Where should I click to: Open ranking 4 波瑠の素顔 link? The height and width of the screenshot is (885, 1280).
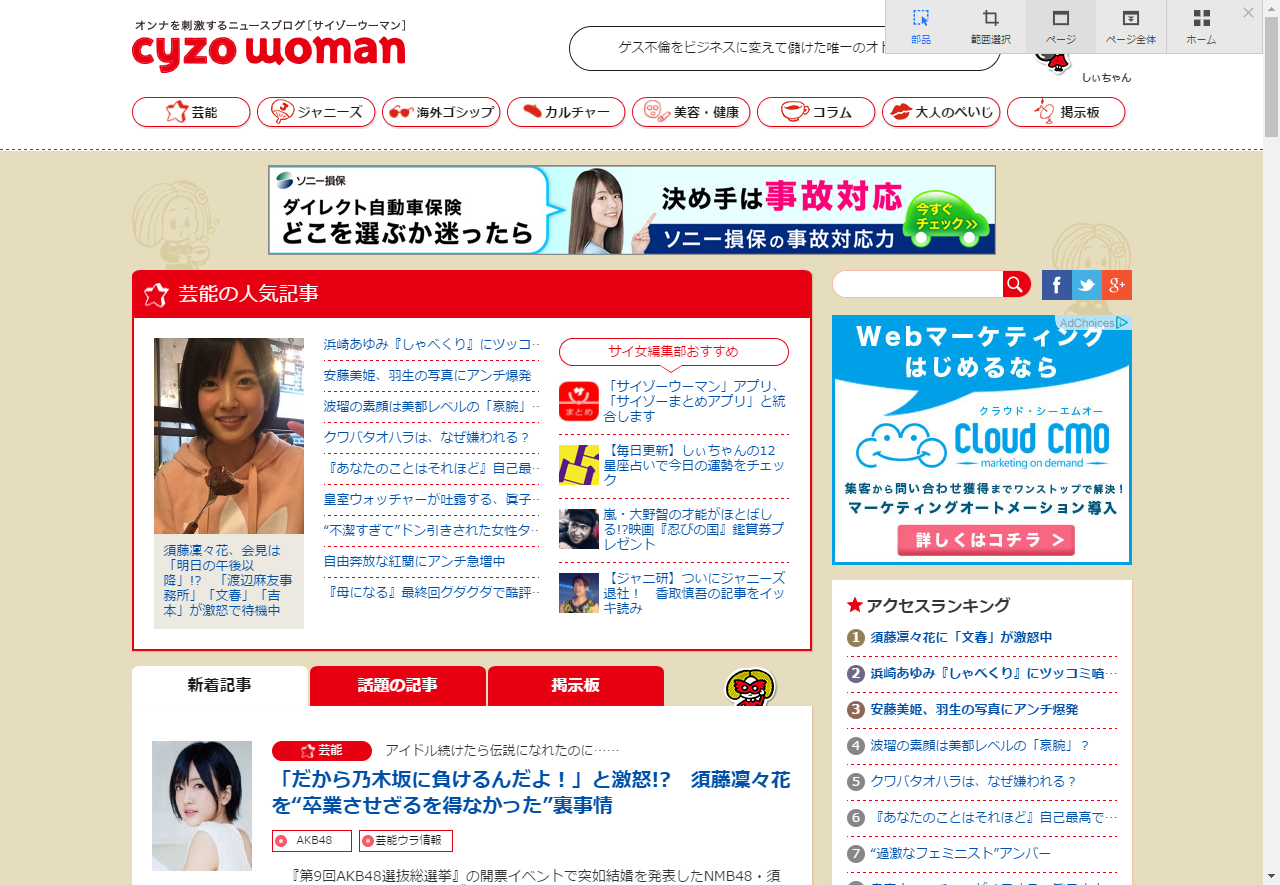click(x=980, y=745)
